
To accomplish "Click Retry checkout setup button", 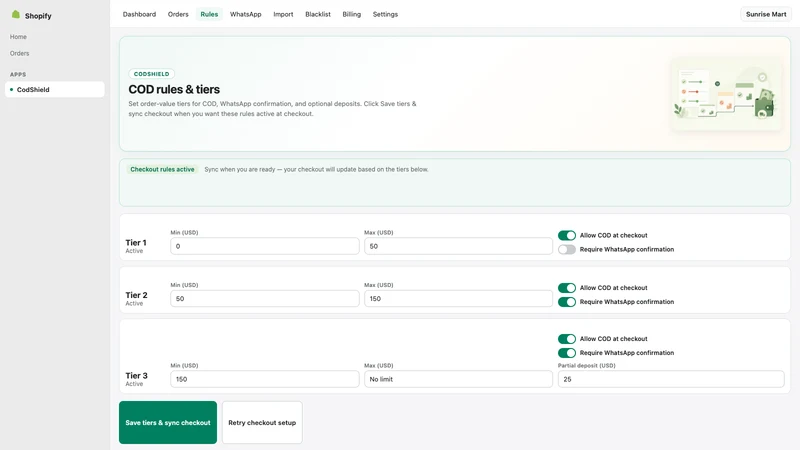I will (262, 422).
